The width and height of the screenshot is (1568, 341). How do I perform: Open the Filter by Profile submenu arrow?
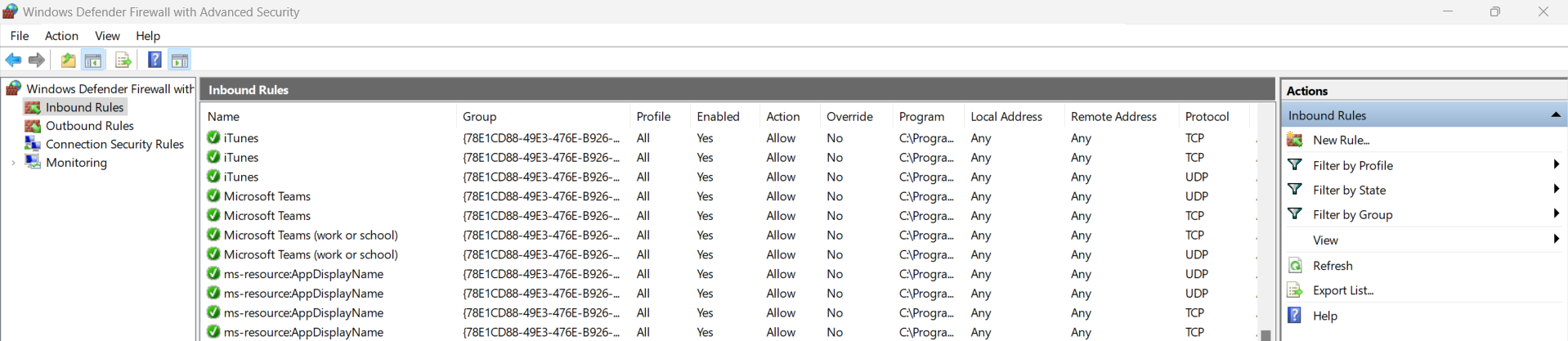pyautogui.click(x=1556, y=165)
